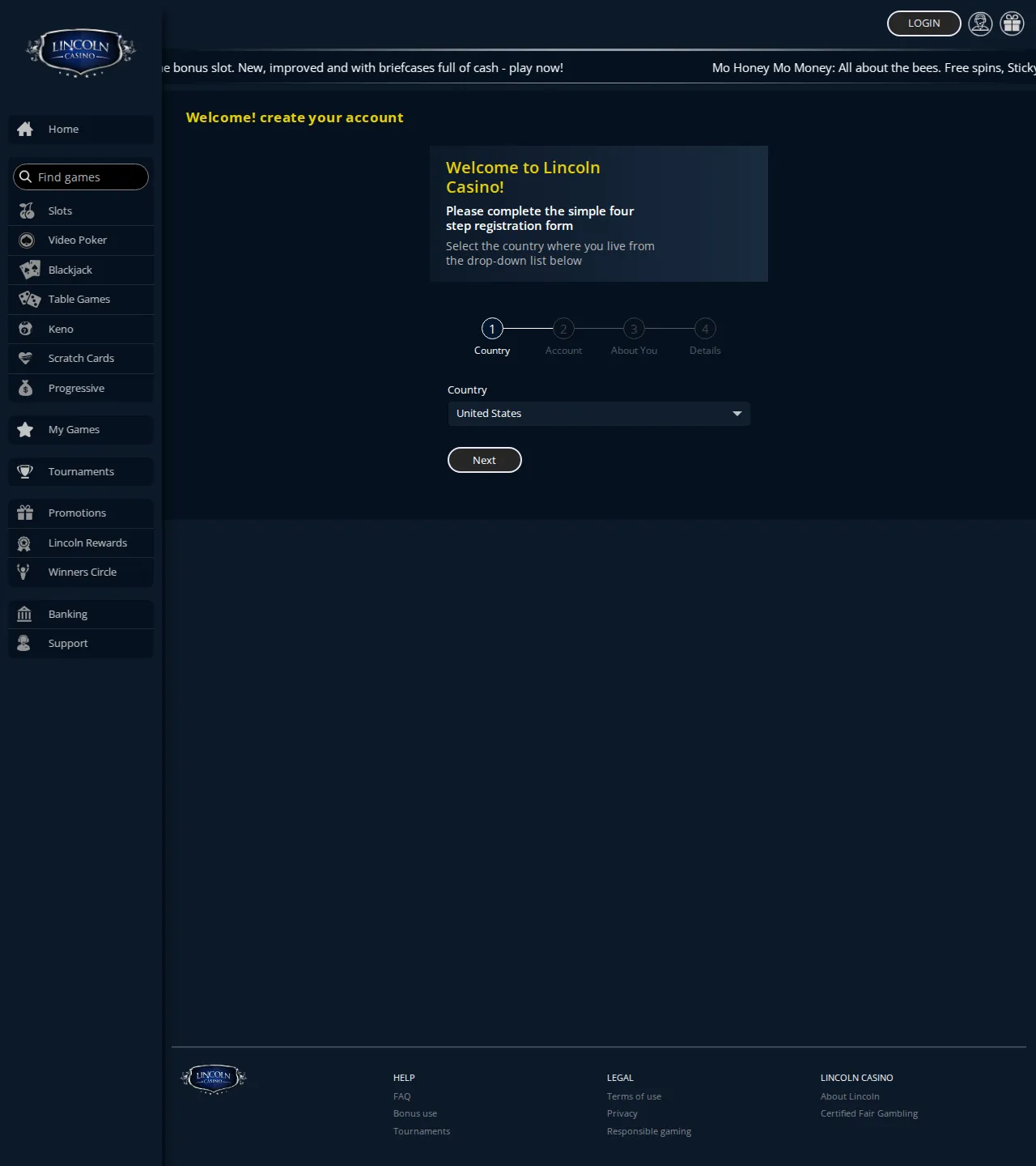Click the Progressive money bag icon
The image size is (1036, 1166).
(x=25, y=388)
